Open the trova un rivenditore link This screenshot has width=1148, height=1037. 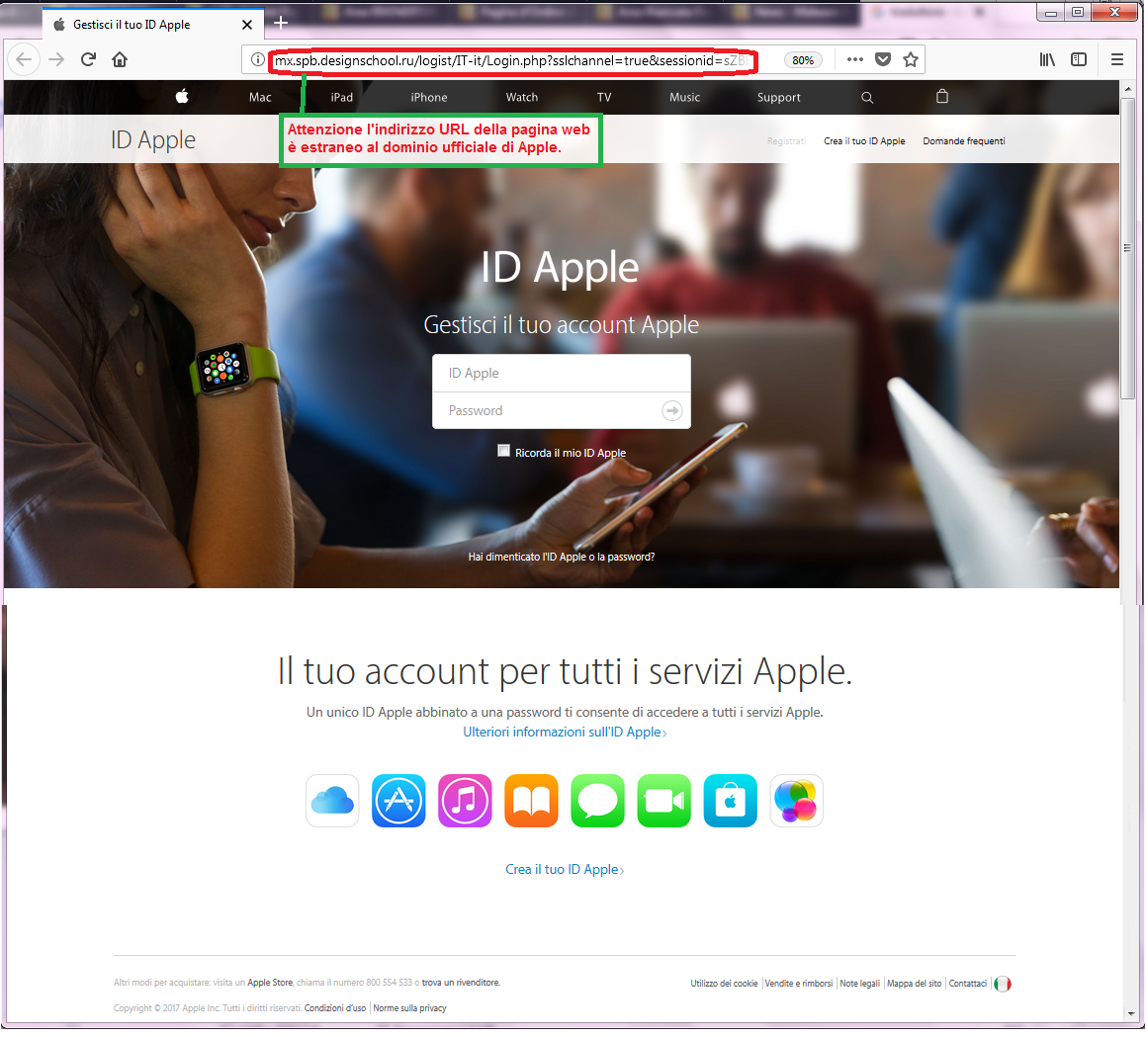coord(462,985)
